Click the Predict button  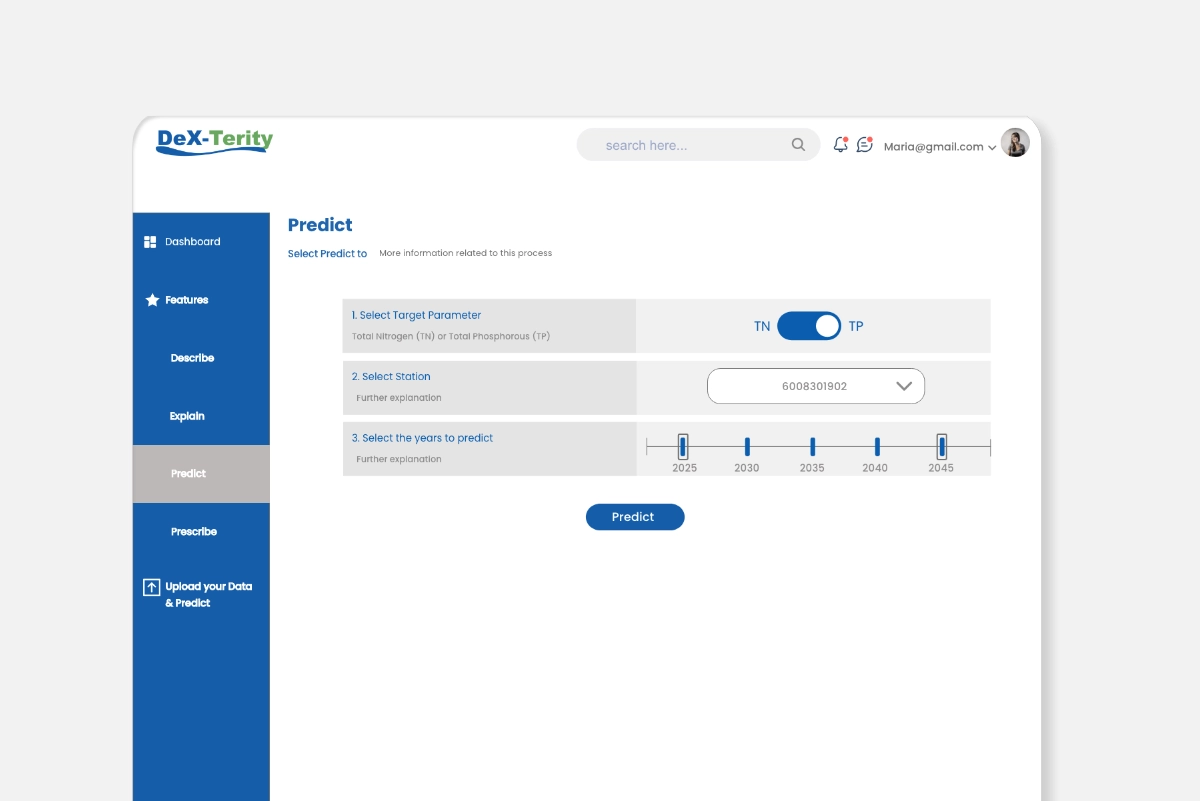click(635, 517)
